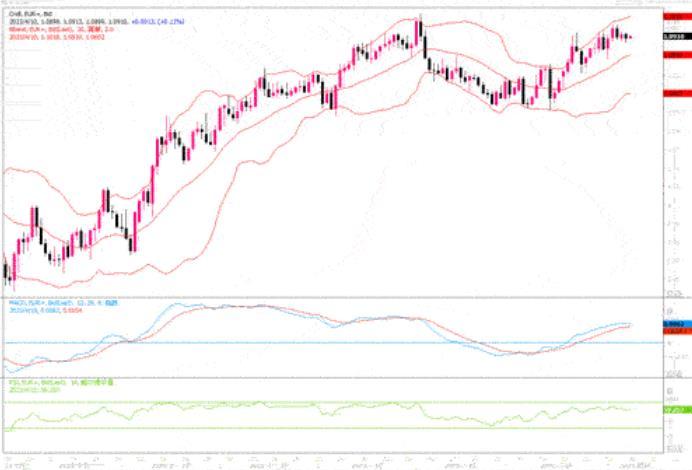Select the most recent candle on right

(x=629, y=37)
